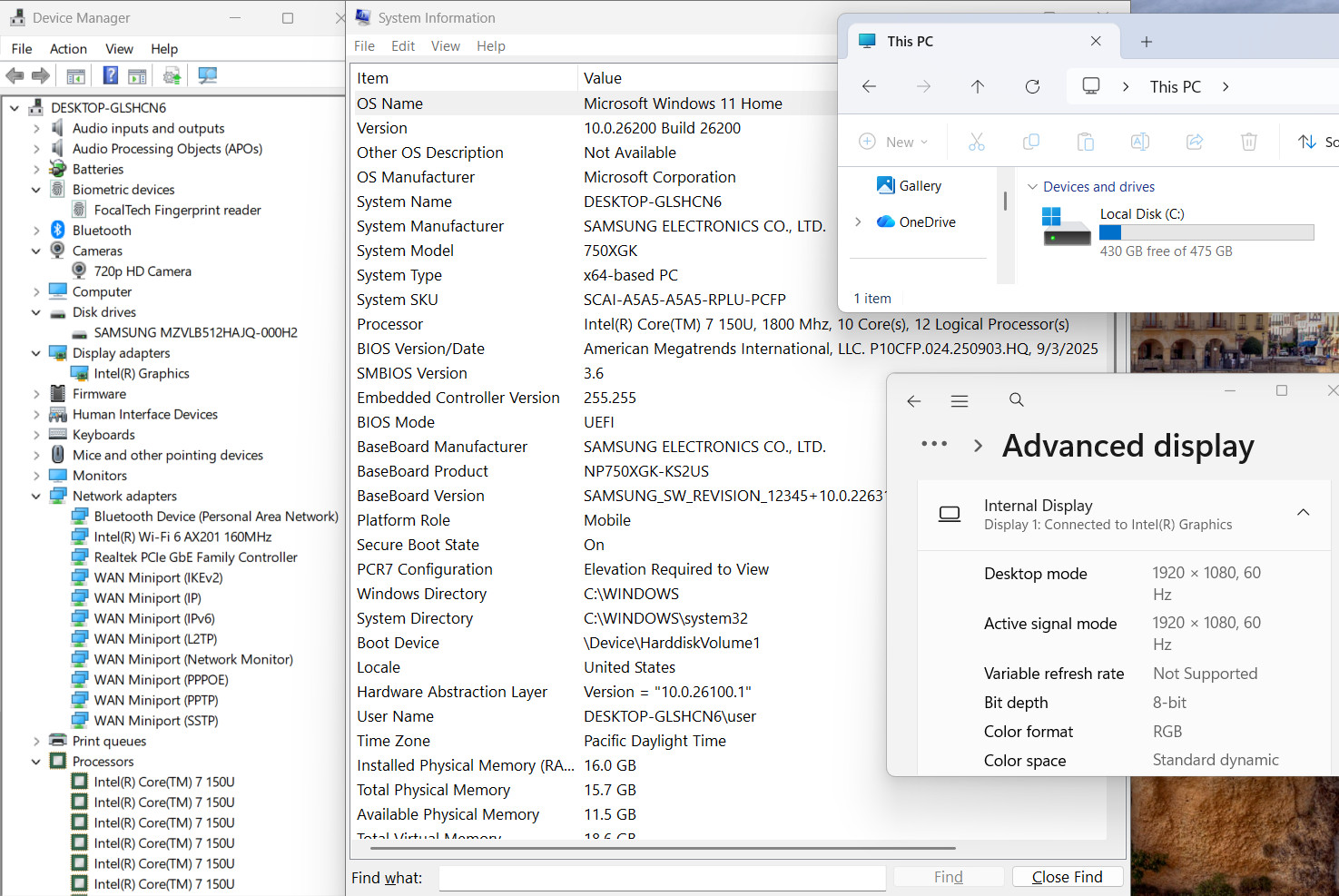Click the Forward arrow in Device Manager toolbar
This screenshot has height=896, width=1339.
click(x=41, y=76)
